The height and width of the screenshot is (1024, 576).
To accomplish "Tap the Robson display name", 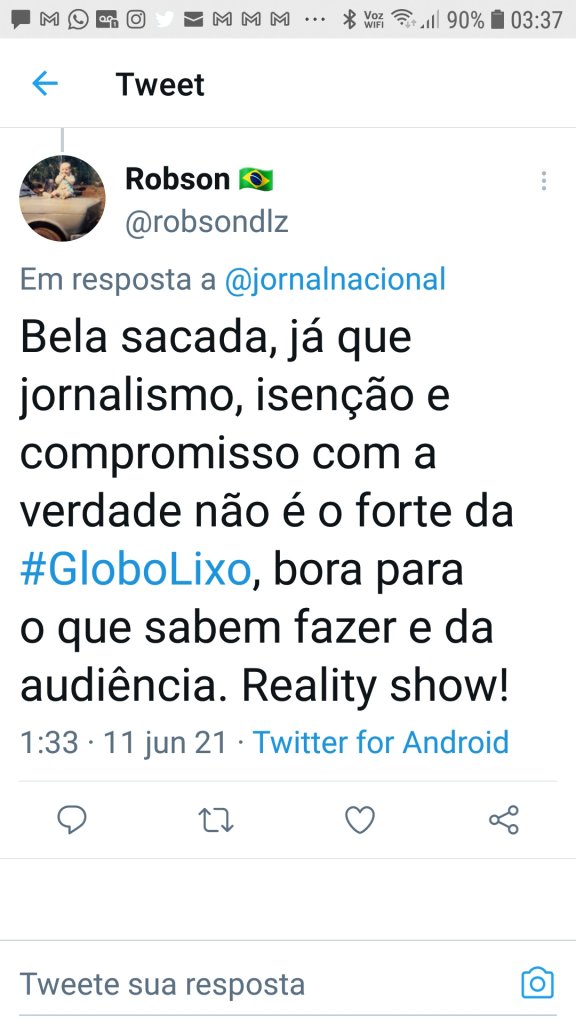I will click(x=178, y=179).
